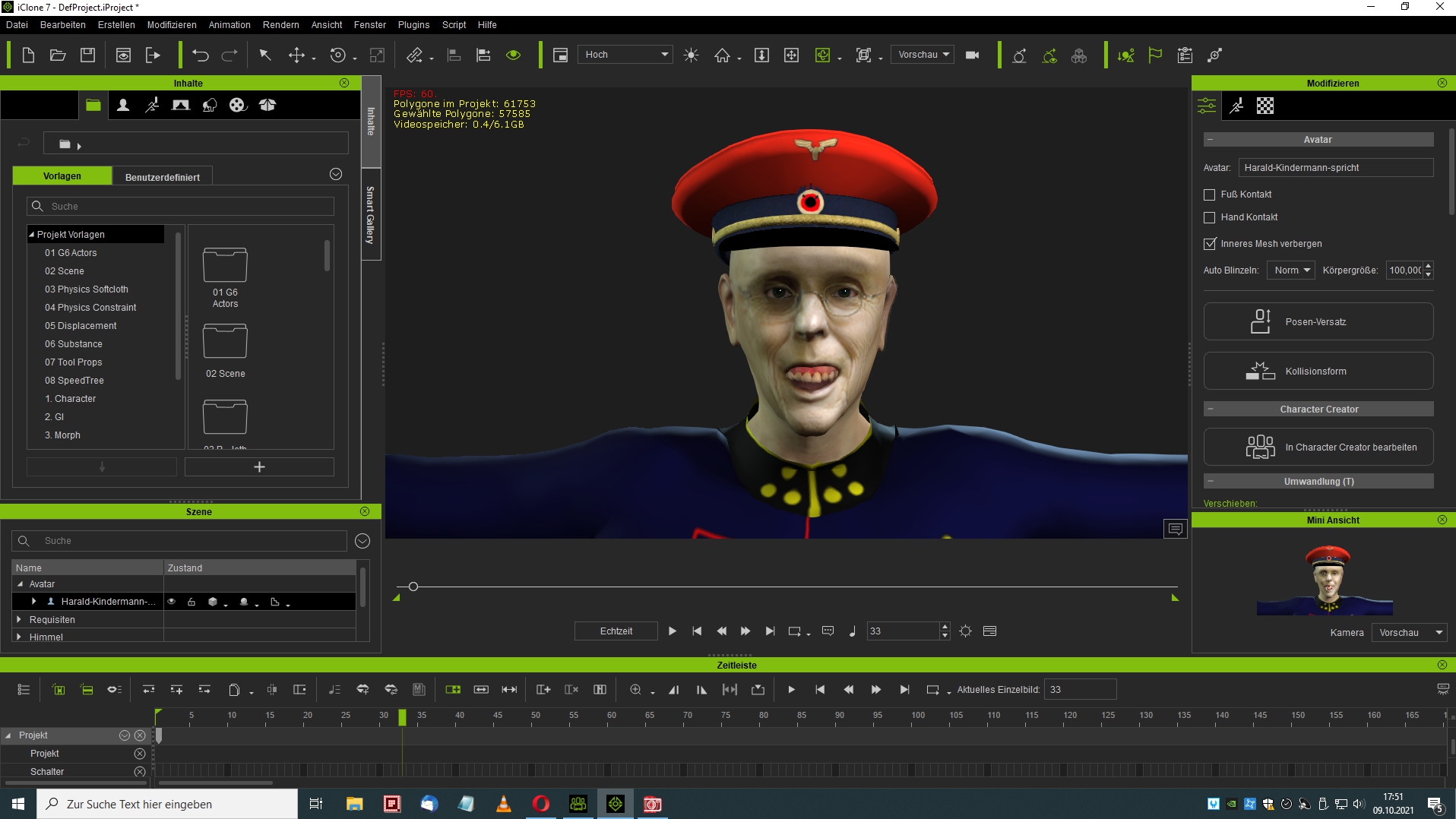Open project with folder icon
1456x819 pixels.
(58, 55)
